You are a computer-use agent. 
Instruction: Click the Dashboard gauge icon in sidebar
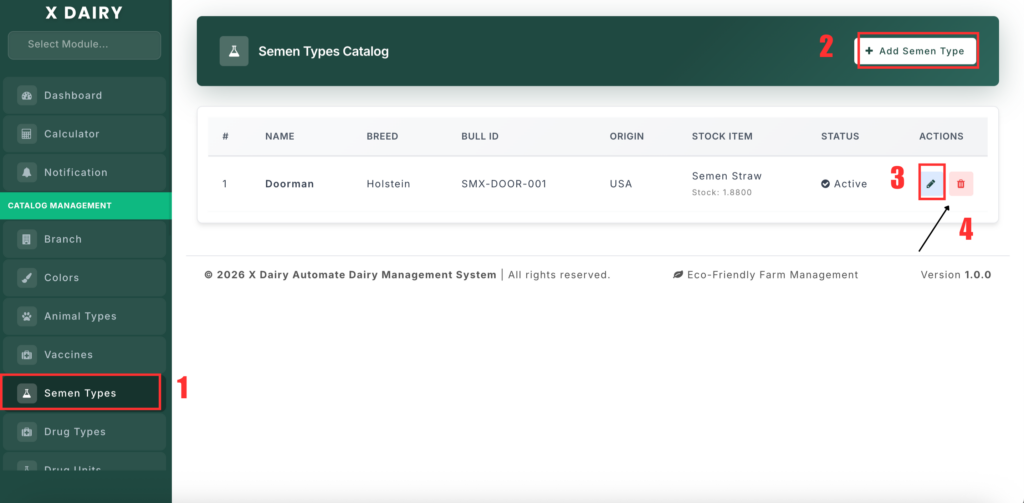click(27, 96)
